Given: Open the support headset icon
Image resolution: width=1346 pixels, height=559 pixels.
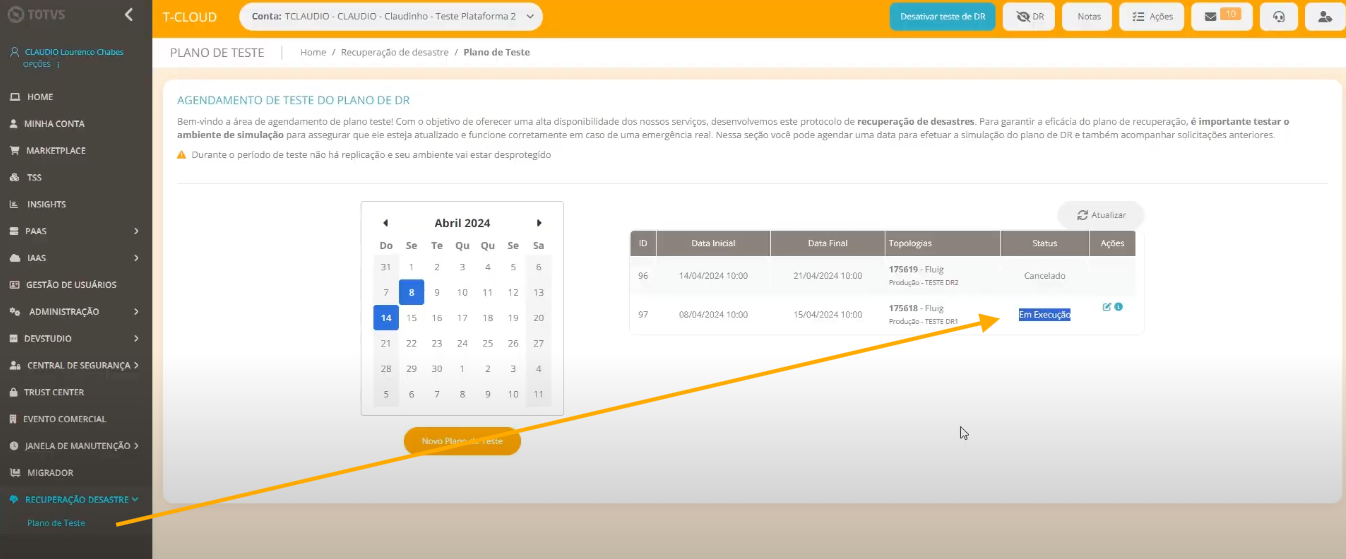Looking at the screenshot, I should (1279, 17).
